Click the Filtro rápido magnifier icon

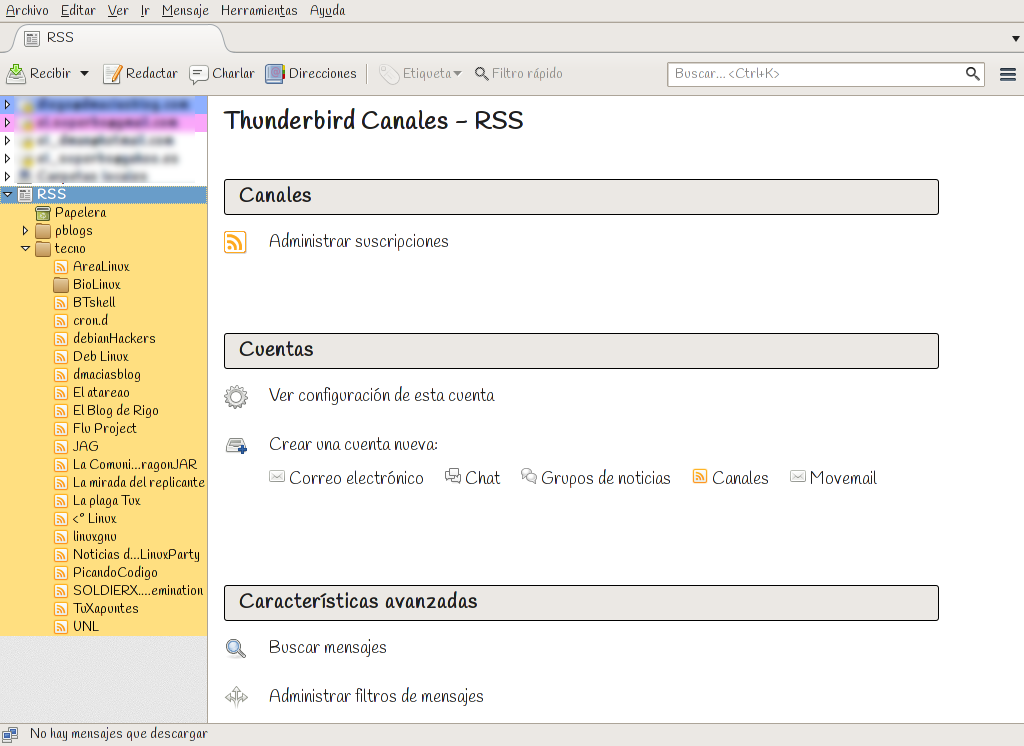click(x=481, y=74)
